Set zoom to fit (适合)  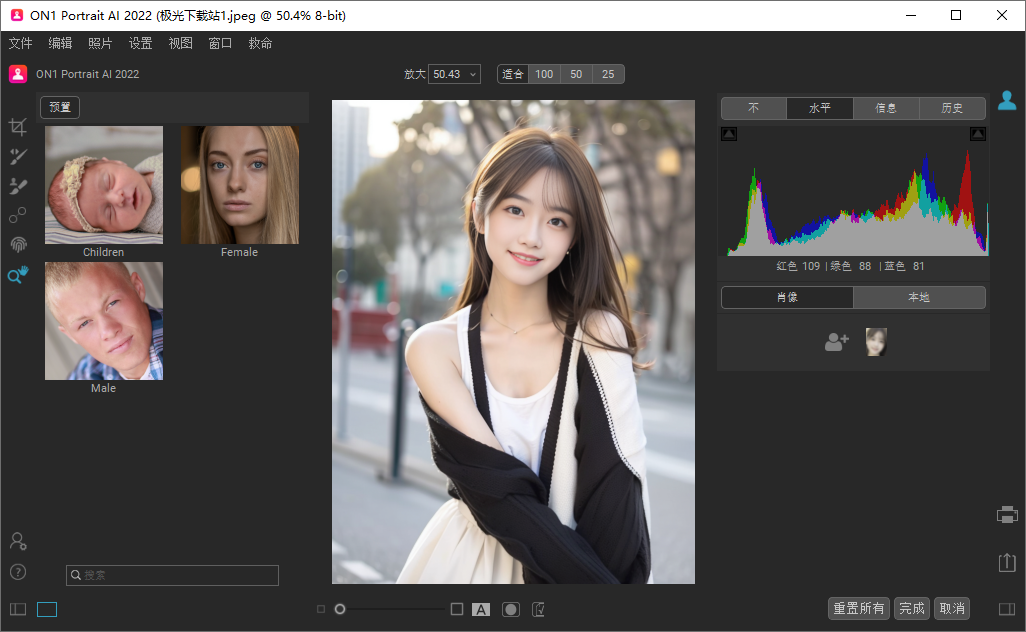click(512, 75)
